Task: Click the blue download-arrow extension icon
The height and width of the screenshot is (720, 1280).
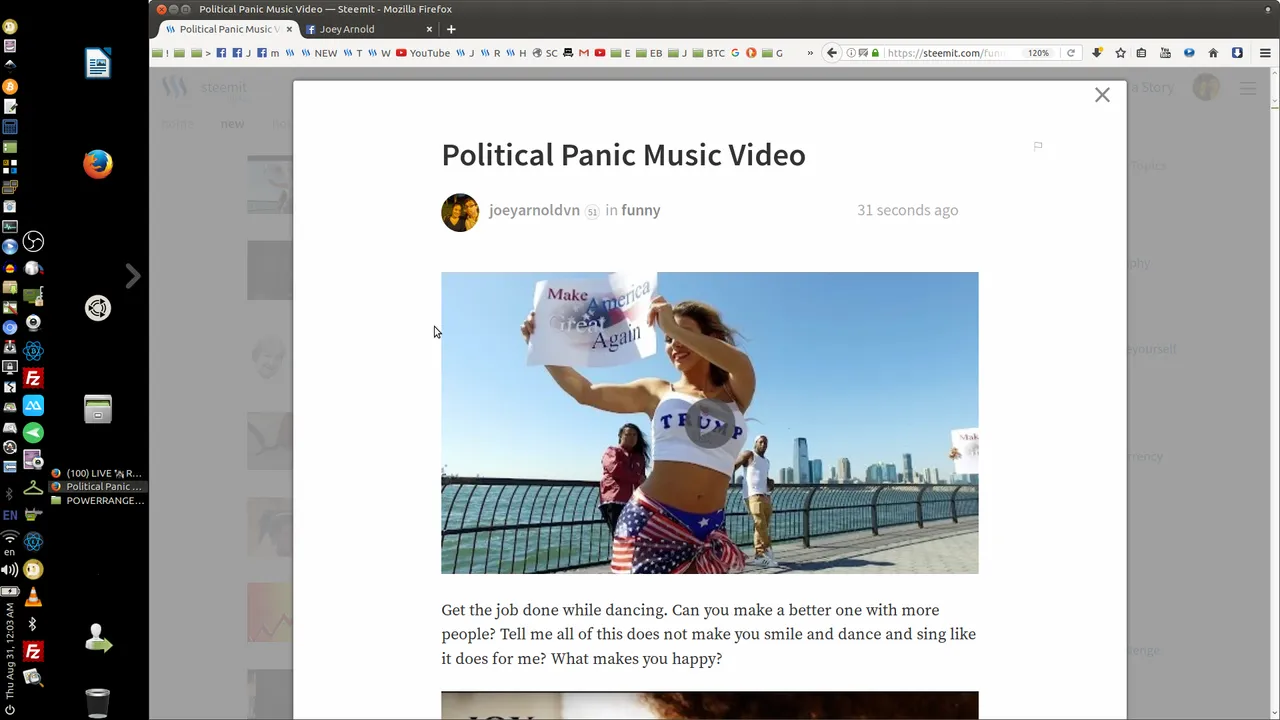Action: tap(1237, 53)
